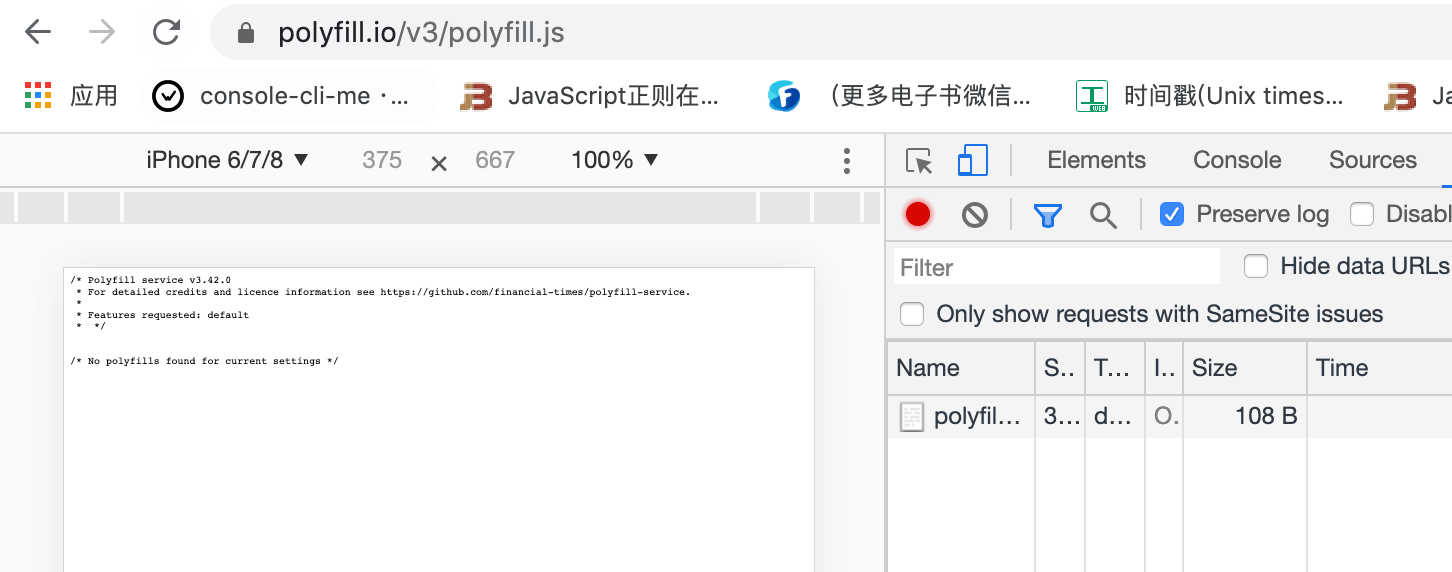Stop recording network log
This screenshot has width=1452, height=572.
pyautogui.click(x=918, y=214)
